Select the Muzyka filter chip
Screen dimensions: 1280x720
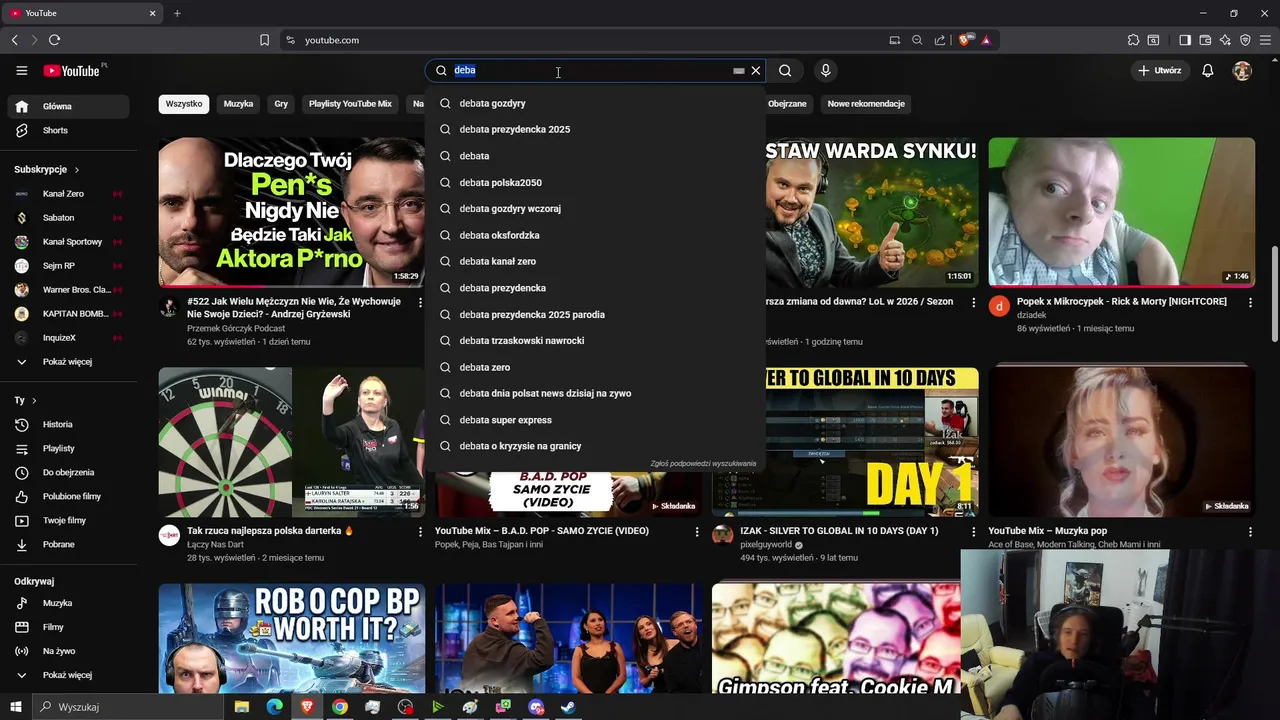tap(238, 104)
